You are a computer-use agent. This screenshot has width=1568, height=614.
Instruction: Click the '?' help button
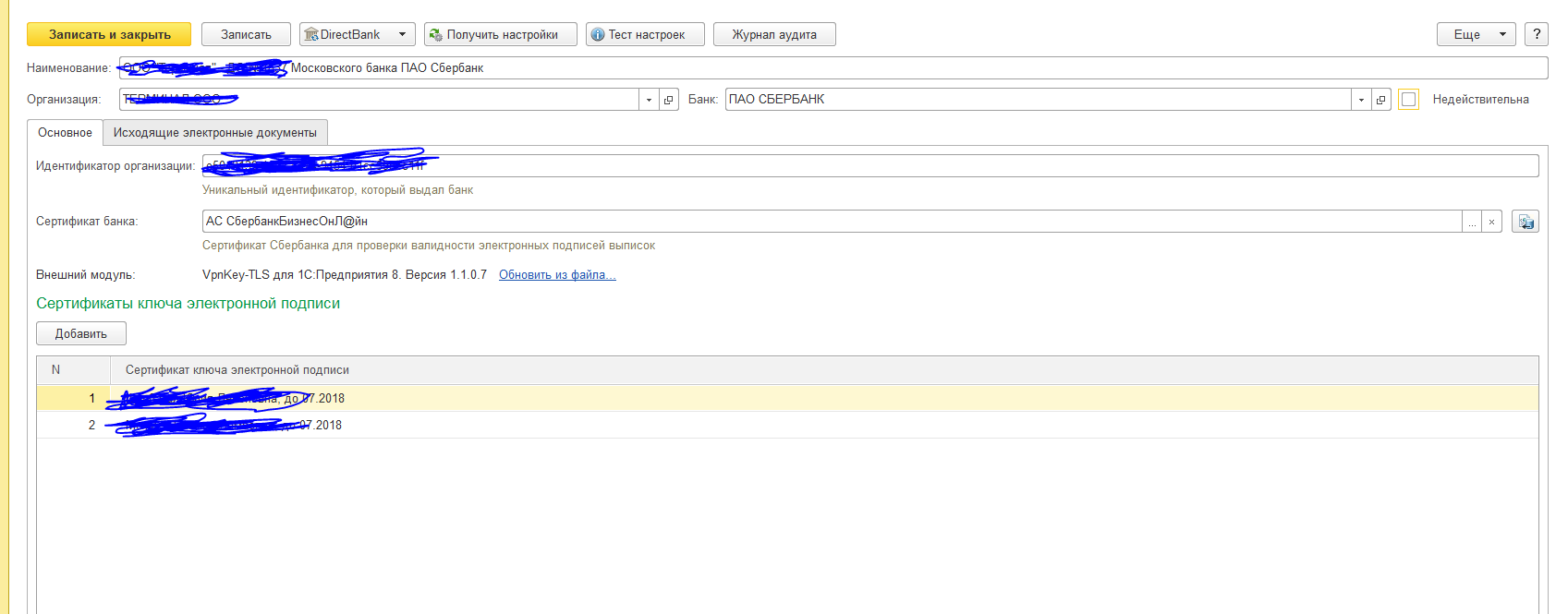tap(1537, 34)
